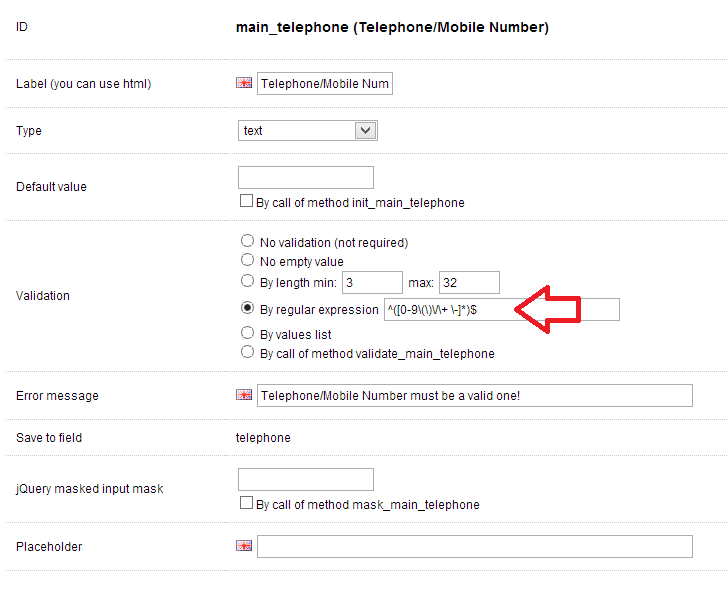Open the Type dropdown showing text
The image size is (727, 596).
(308, 130)
